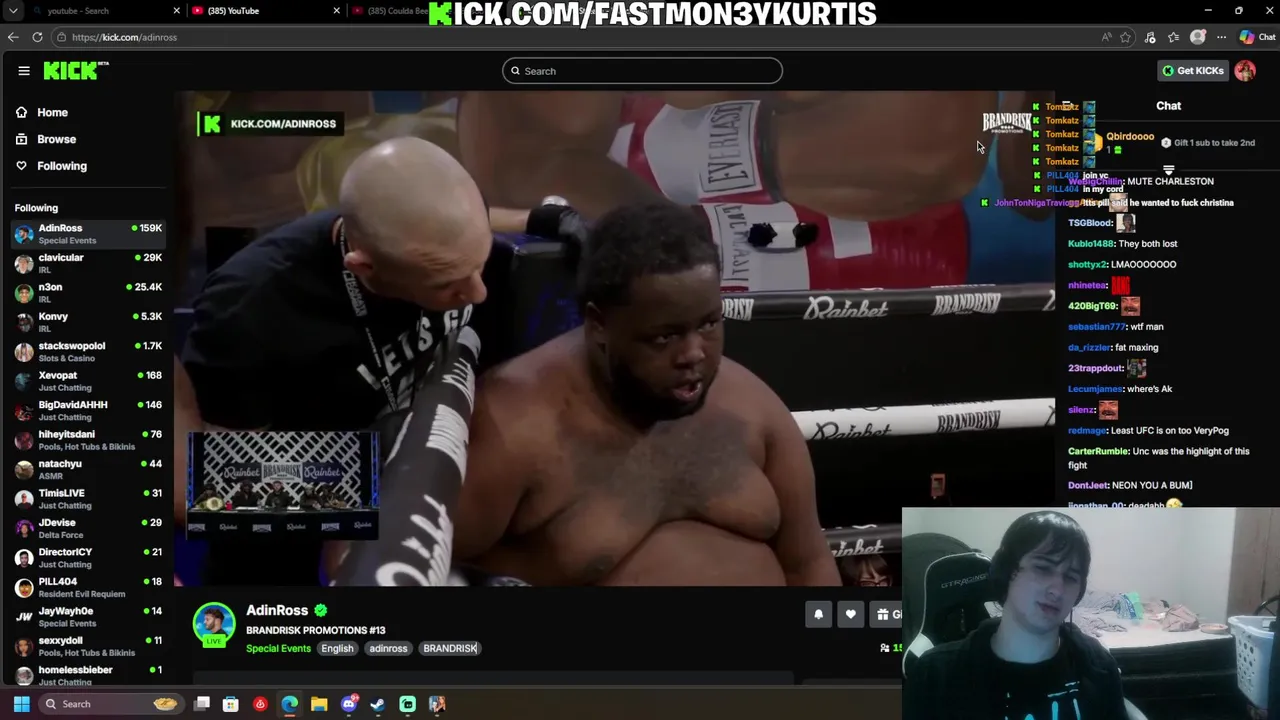Click the BRANDRISK tag
This screenshot has width=1280, height=720.
[450, 649]
